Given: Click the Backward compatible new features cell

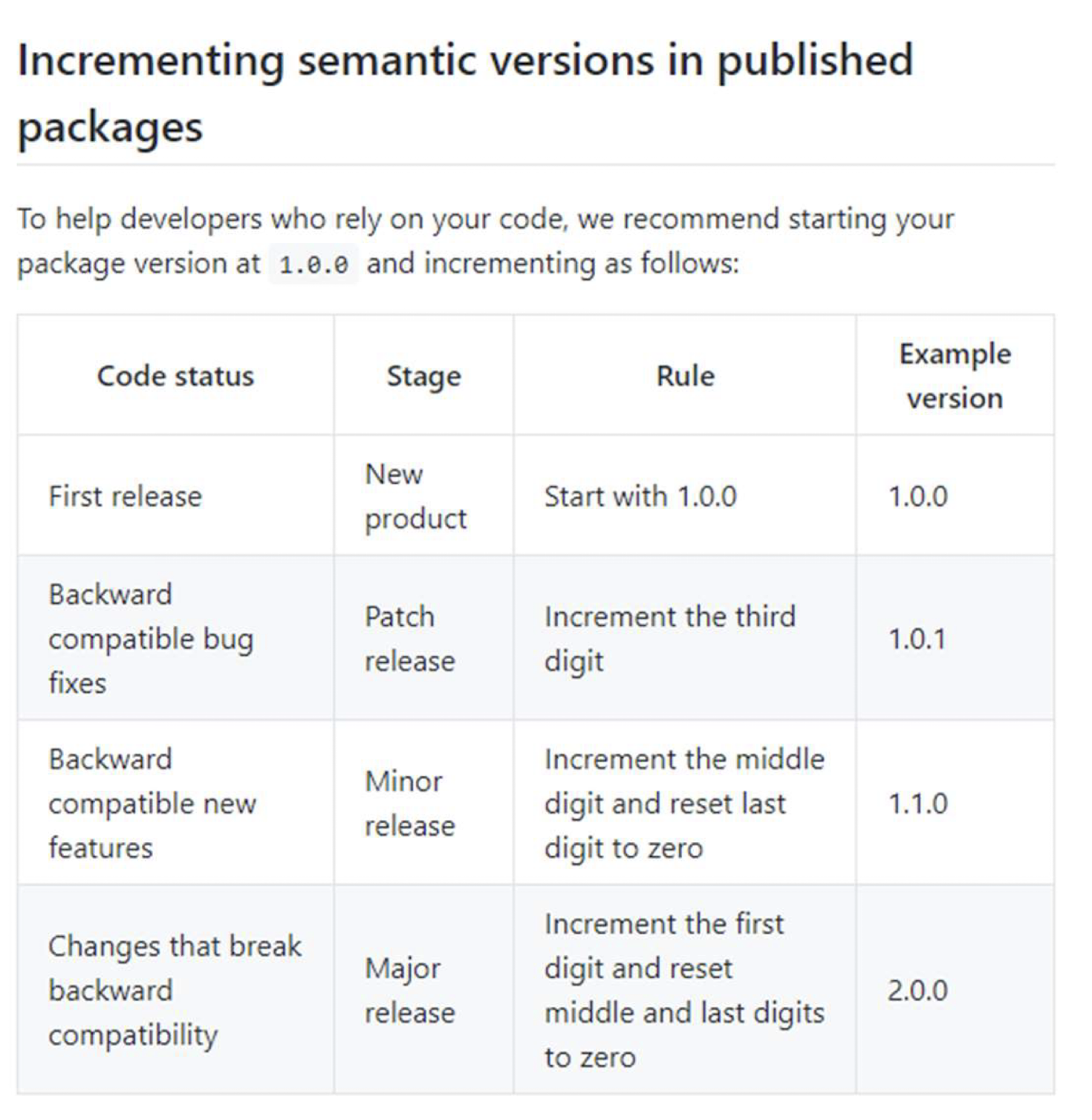Looking at the screenshot, I should click(152, 803).
